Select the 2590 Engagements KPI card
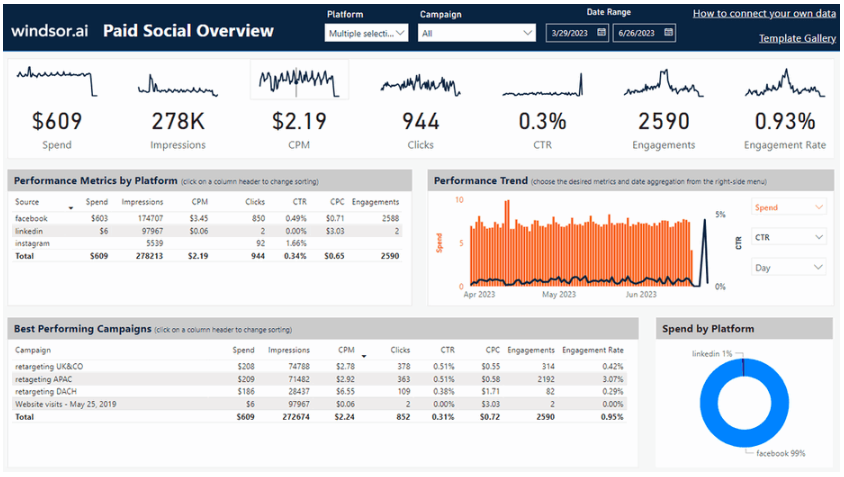The width and height of the screenshot is (844, 477). pos(664,129)
